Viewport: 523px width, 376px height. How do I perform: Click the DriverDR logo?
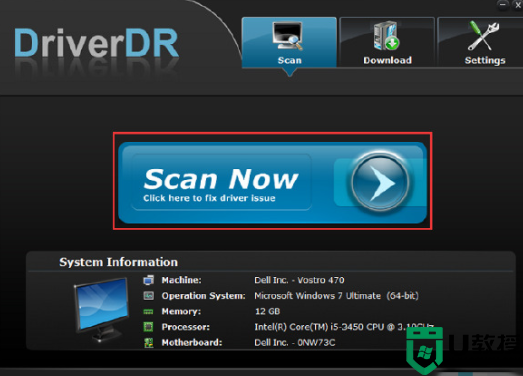pos(97,43)
